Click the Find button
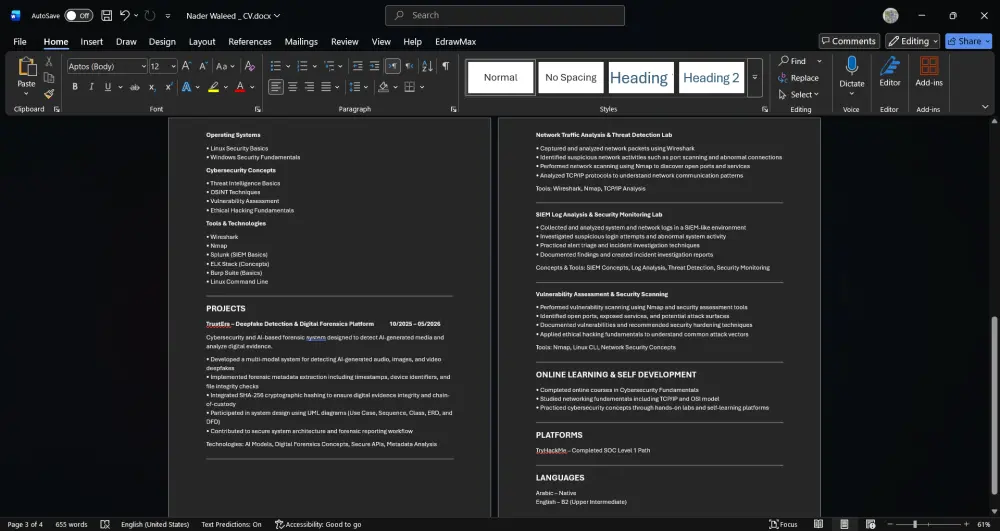Image resolution: width=1000 pixels, height=531 pixels. tap(792, 61)
